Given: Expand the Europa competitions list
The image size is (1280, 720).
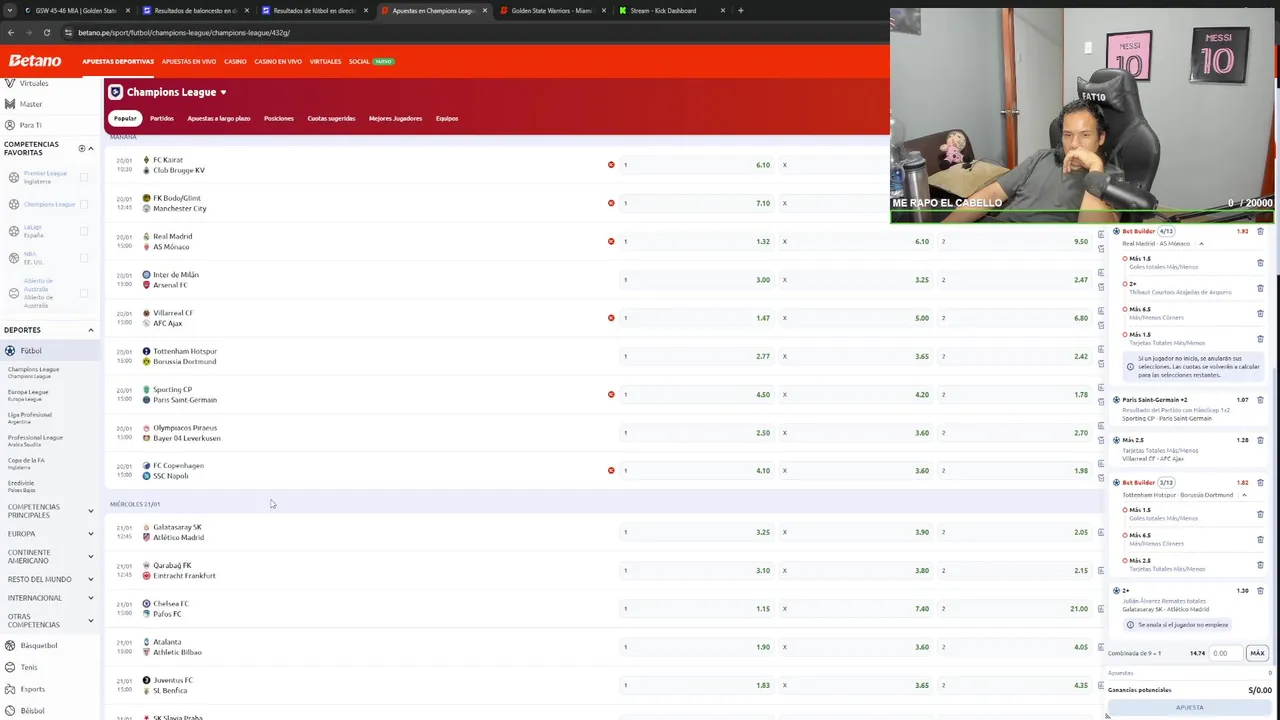Looking at the screenshot, I should click(90, 534).
